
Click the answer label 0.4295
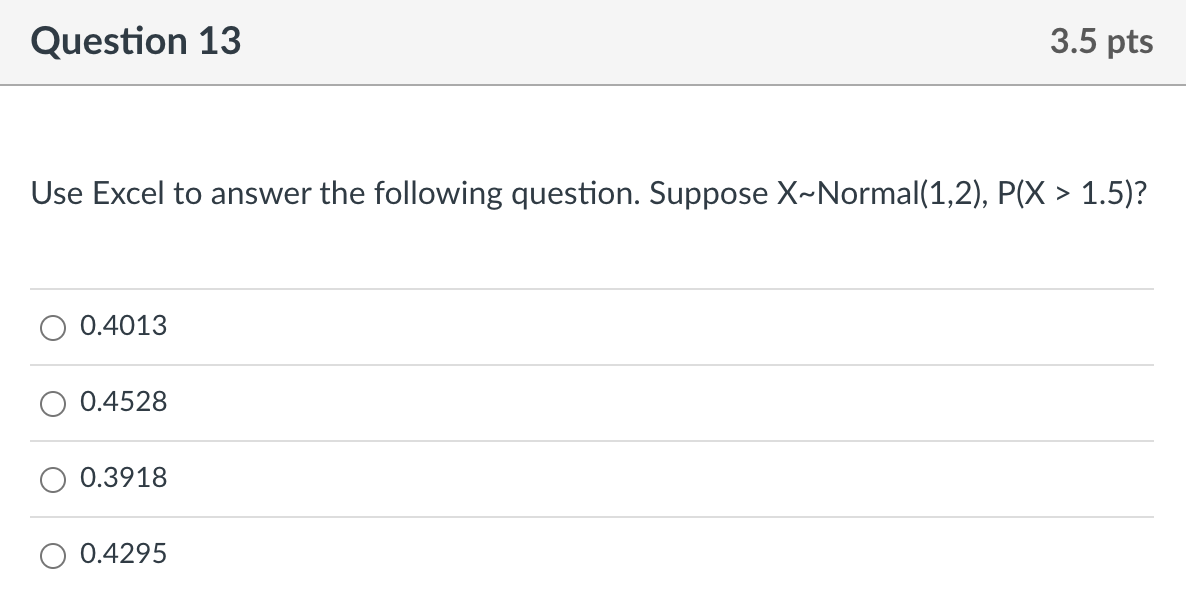[x=124, y=553]
